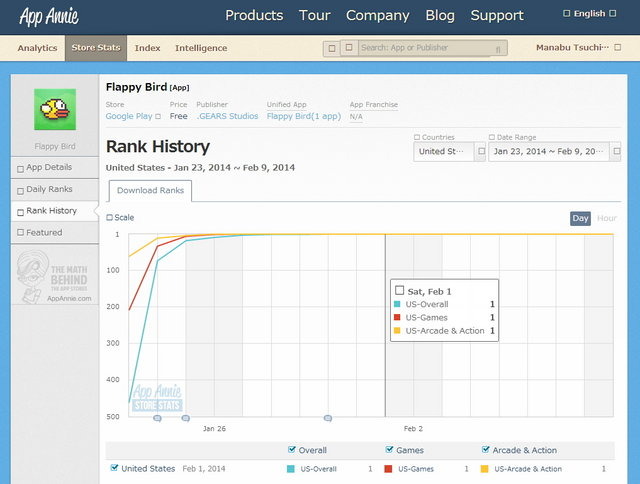Click the third event marker bubble near Jan 30
640x484 pixels.
pyautogui.click(x=327, y=418)
